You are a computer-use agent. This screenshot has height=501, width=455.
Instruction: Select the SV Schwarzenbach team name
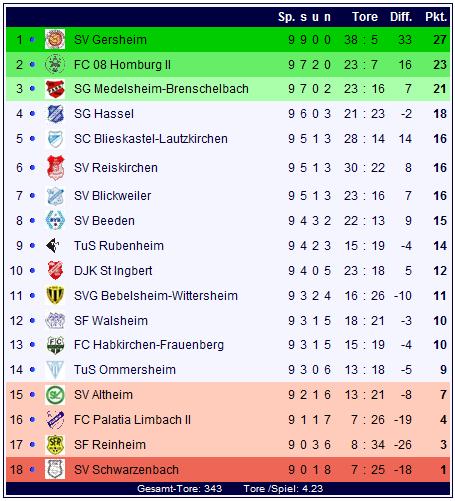(x=126, y=470)
